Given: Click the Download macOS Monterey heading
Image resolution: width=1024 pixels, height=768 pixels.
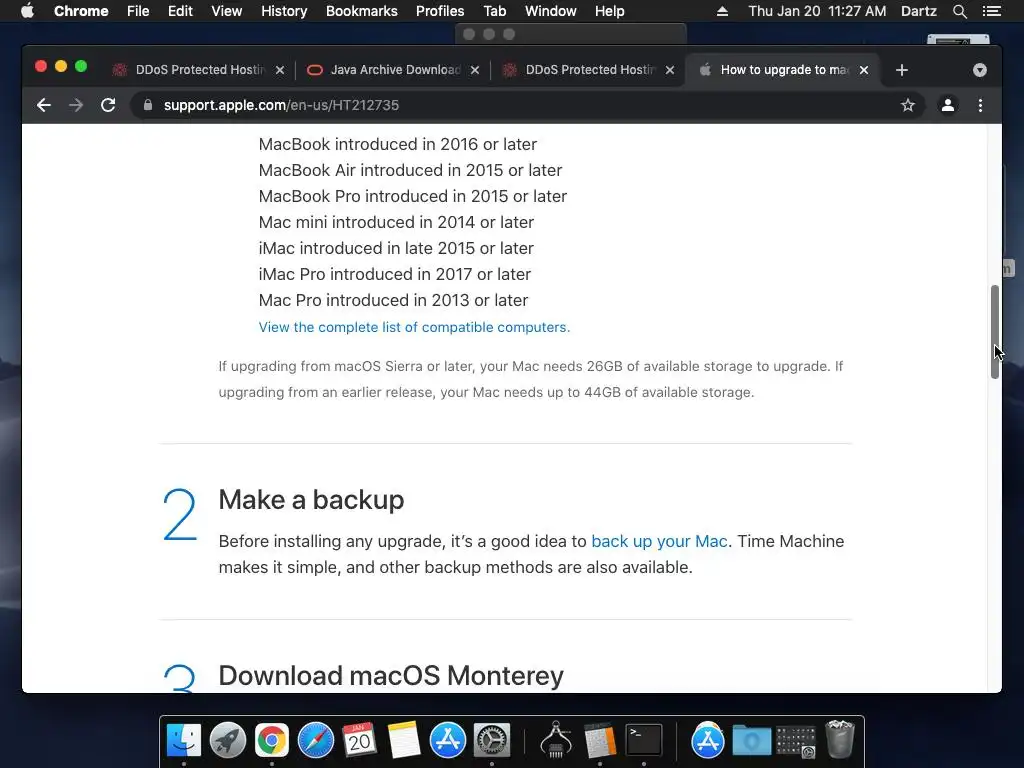Looking at the screenshot, I should (x=391, y=676).
